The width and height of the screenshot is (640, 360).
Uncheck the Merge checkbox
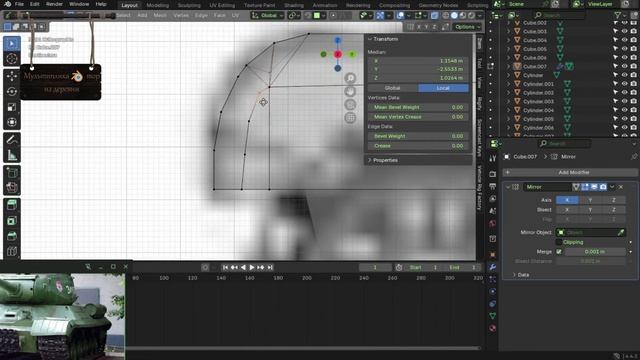(559, 252)
